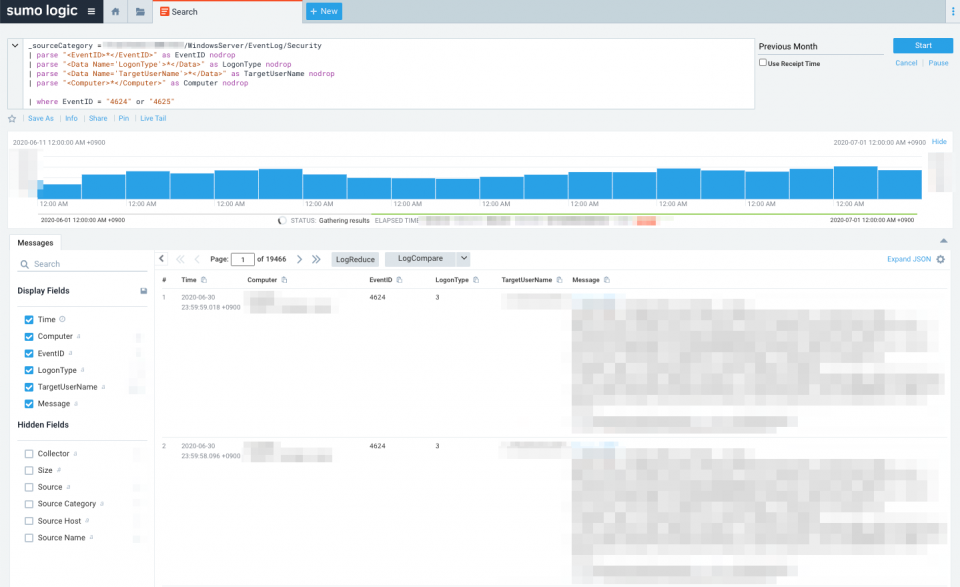960x587 pixels.
Task: Collapse the results panel with up arrow
Action: tap(943, 241)
